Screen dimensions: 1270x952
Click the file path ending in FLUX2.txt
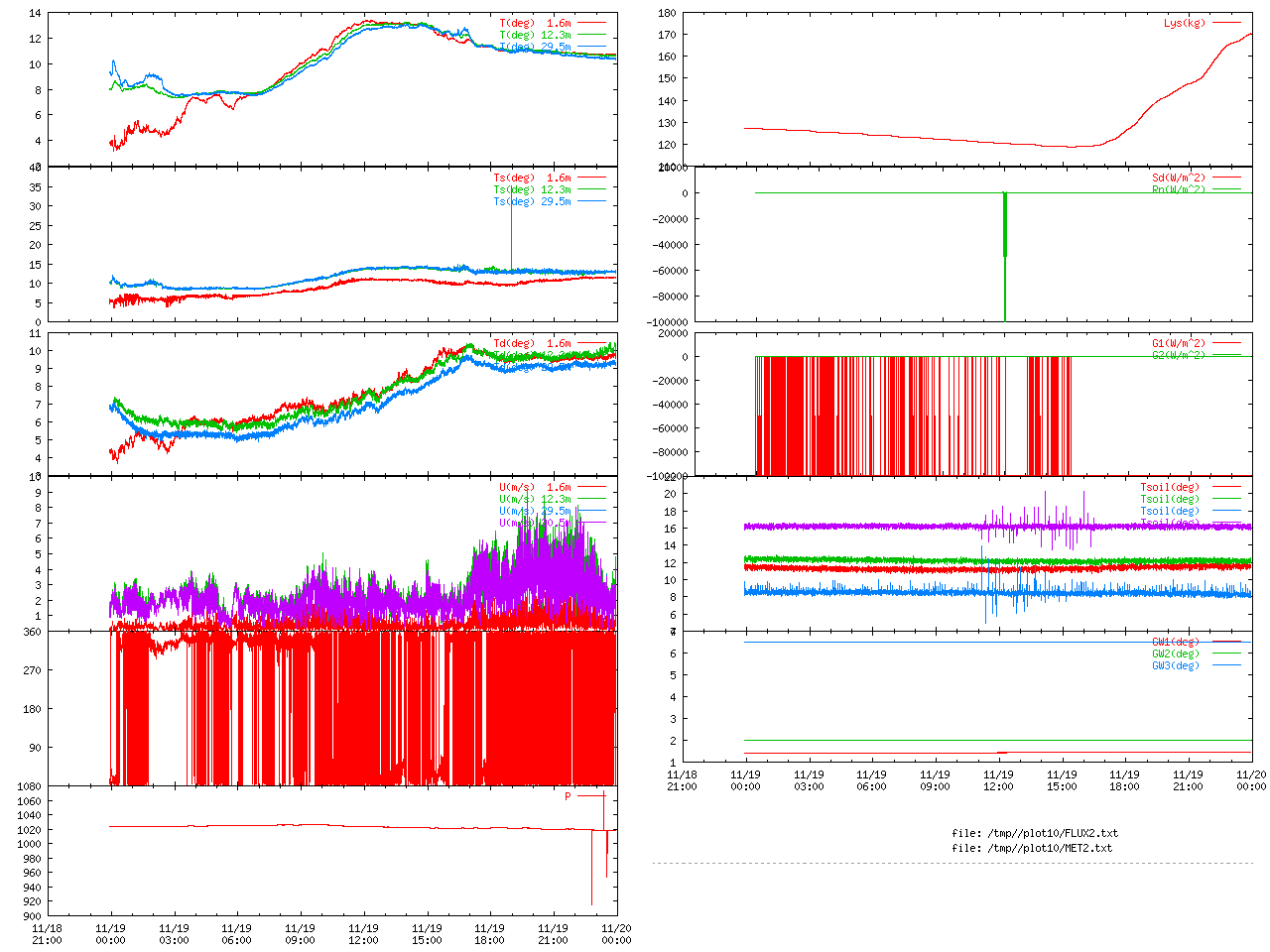pyautogui.click(x=1035, y=834)
